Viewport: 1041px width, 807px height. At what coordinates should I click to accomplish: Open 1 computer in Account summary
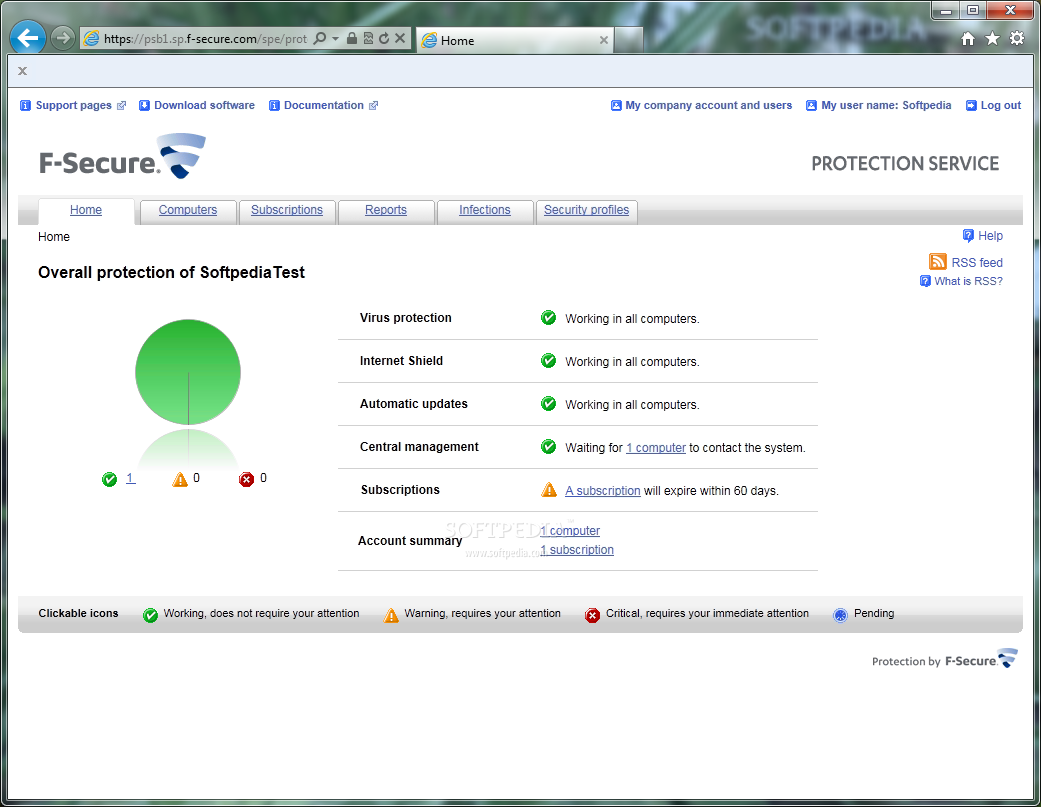(570, 531)
